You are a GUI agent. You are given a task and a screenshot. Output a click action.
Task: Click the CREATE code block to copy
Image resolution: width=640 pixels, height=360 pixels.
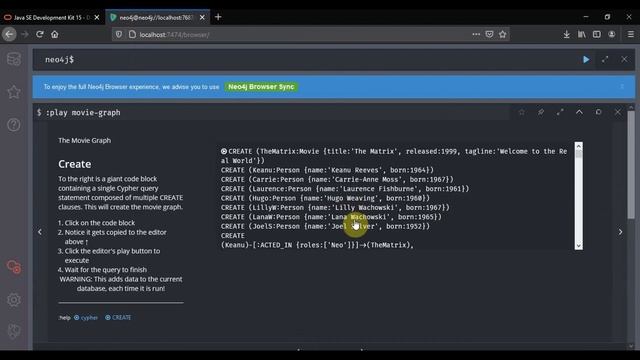tap(395, 198)
